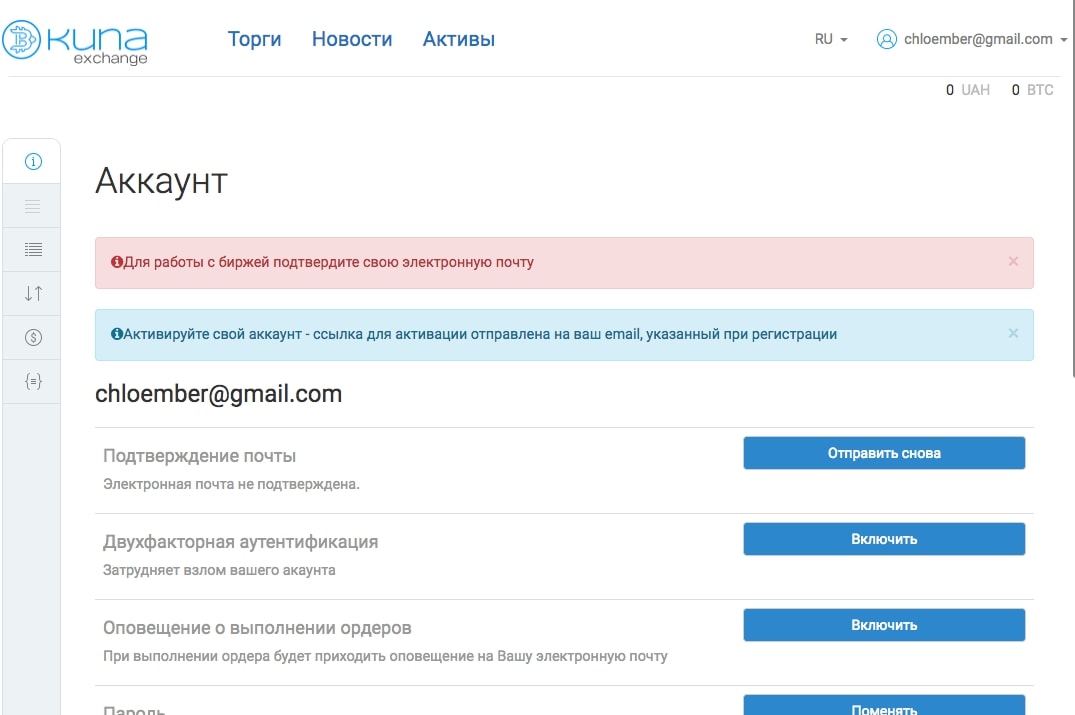This screenshot has height=715, width=1075.
Task: Open the dollar coin sidebar icon
Action: (33, 337)
